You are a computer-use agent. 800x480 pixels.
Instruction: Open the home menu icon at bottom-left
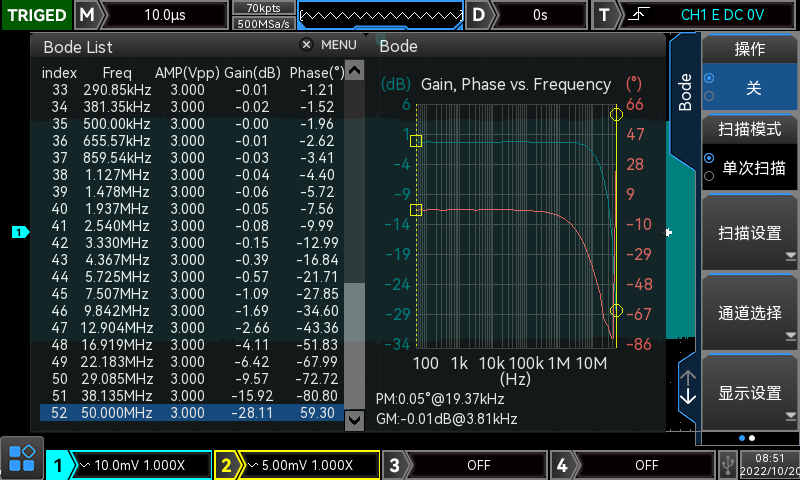click(x=21, y=459)
